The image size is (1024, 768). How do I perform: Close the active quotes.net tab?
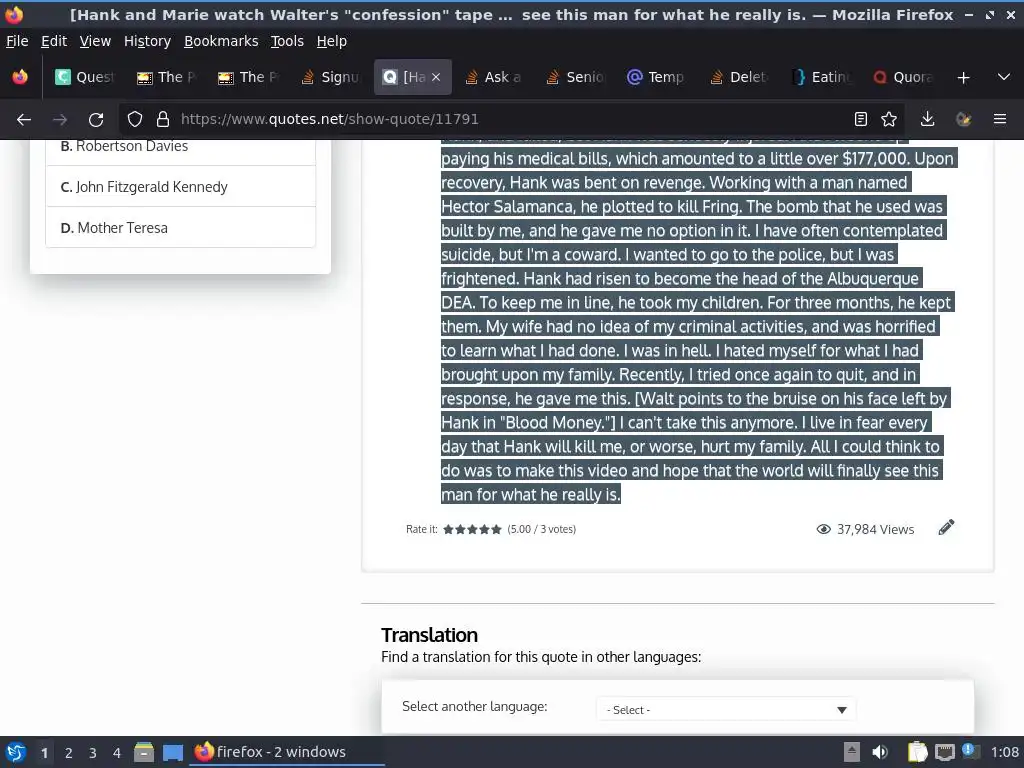click(436, 77)
